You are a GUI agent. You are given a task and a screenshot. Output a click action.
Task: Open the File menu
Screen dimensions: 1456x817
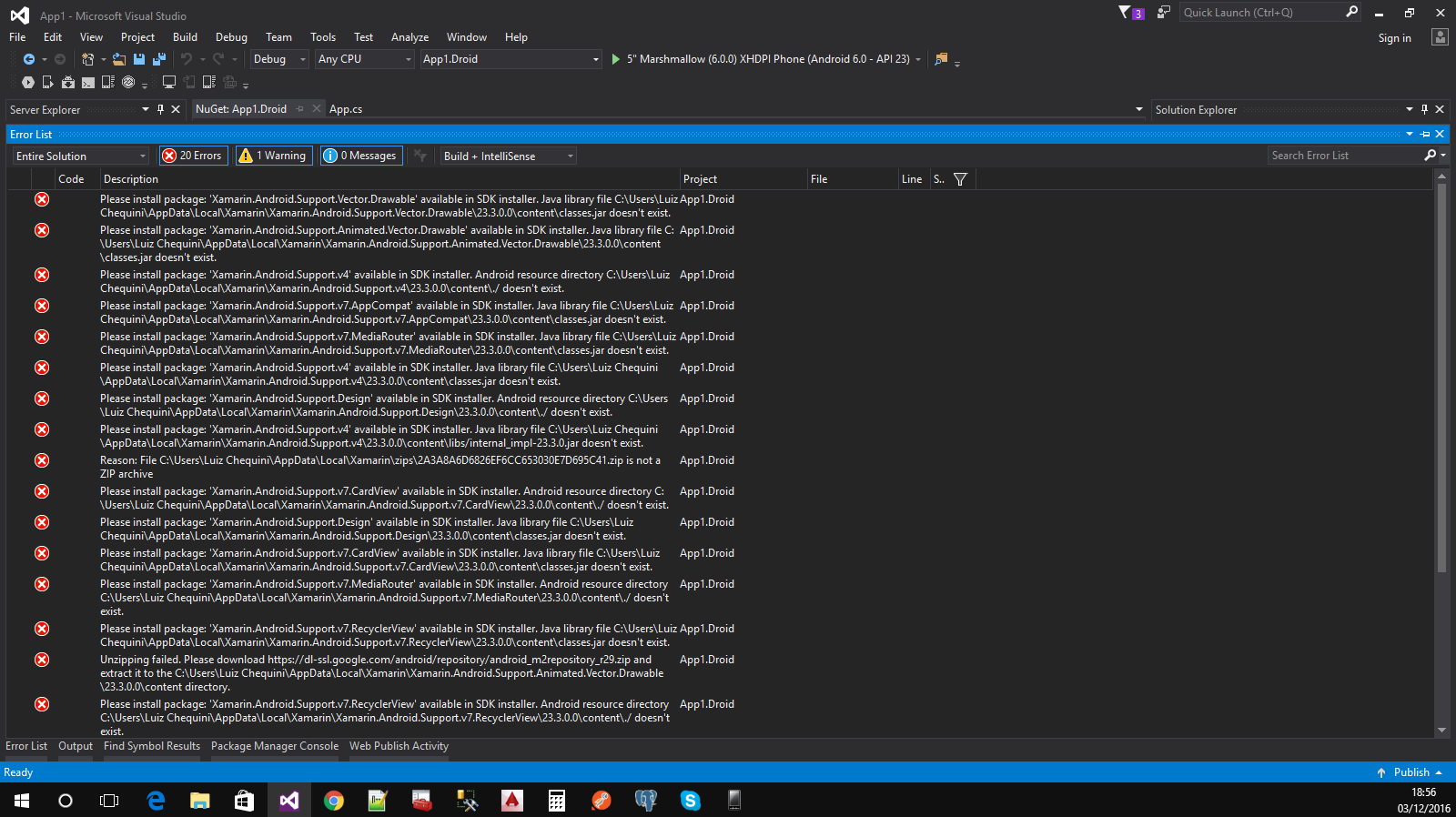(17, 37)
